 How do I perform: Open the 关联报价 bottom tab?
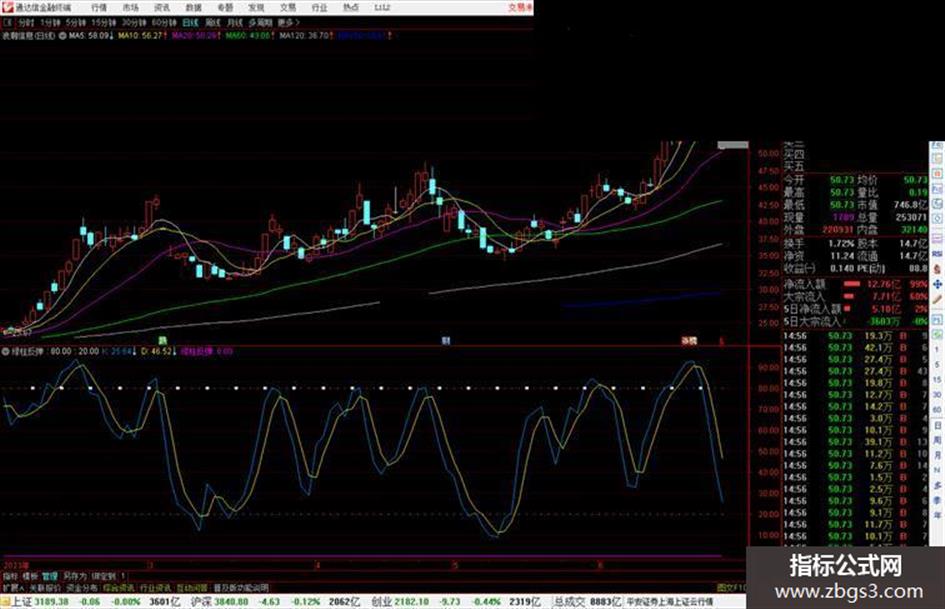click(45, 587)
